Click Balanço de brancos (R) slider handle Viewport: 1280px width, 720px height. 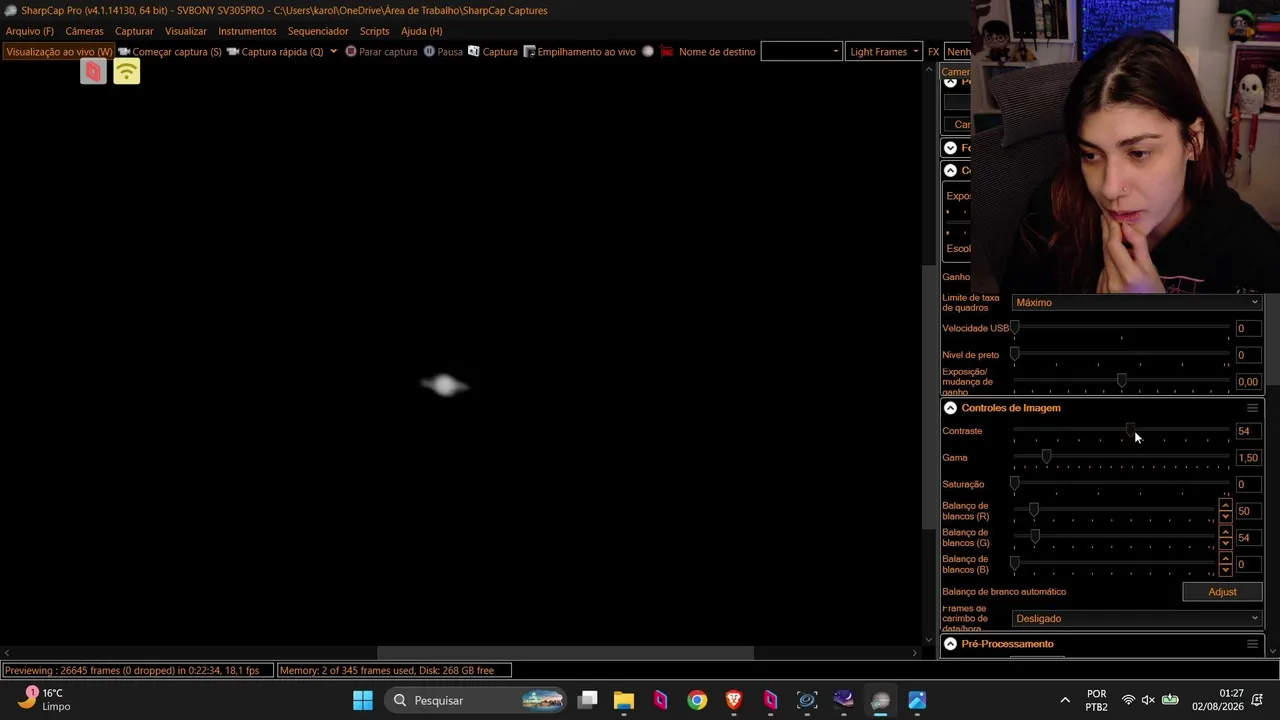1034,510
